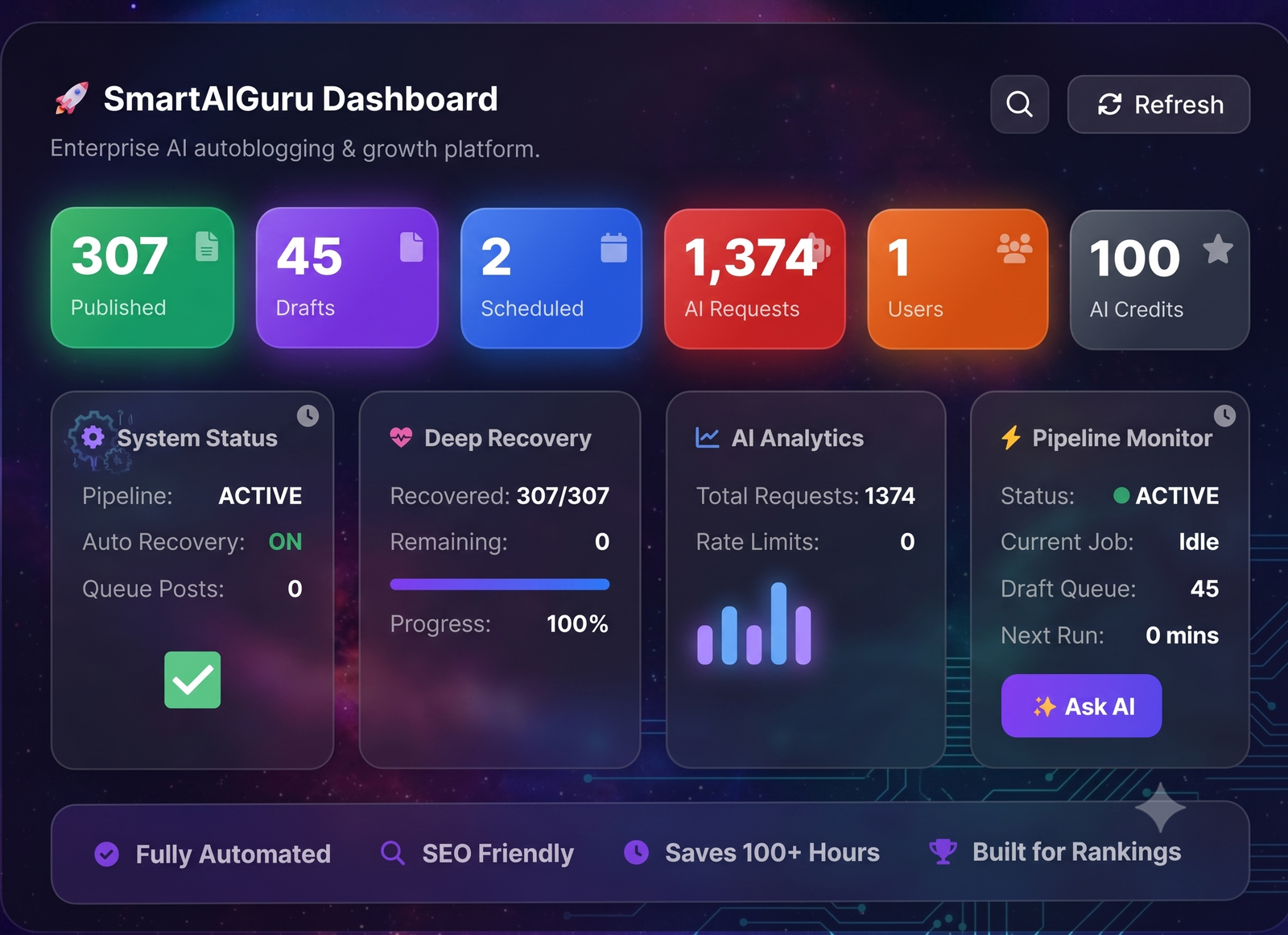Click the people icon on Users card
The height and width of the screenshot is (935, 1288).
tap(1014, 249)
